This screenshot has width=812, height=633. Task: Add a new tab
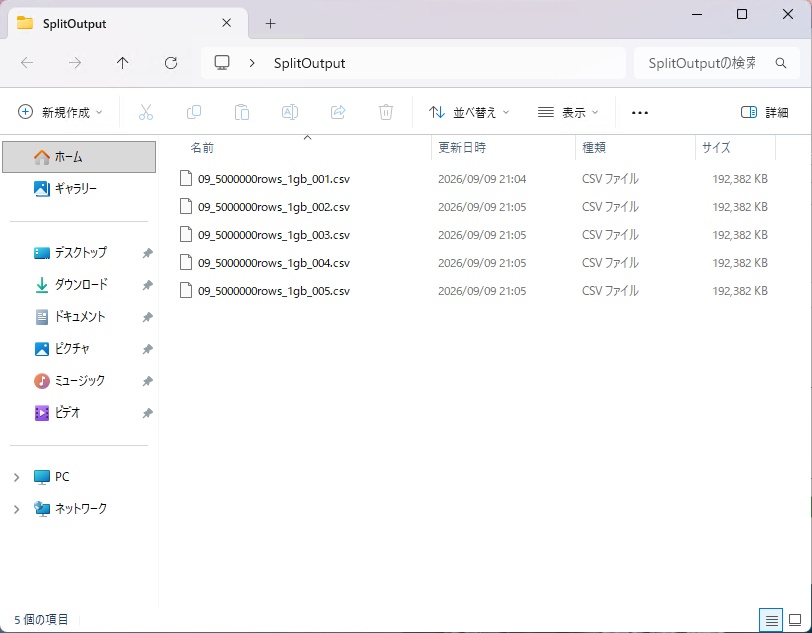coord(270,23)
